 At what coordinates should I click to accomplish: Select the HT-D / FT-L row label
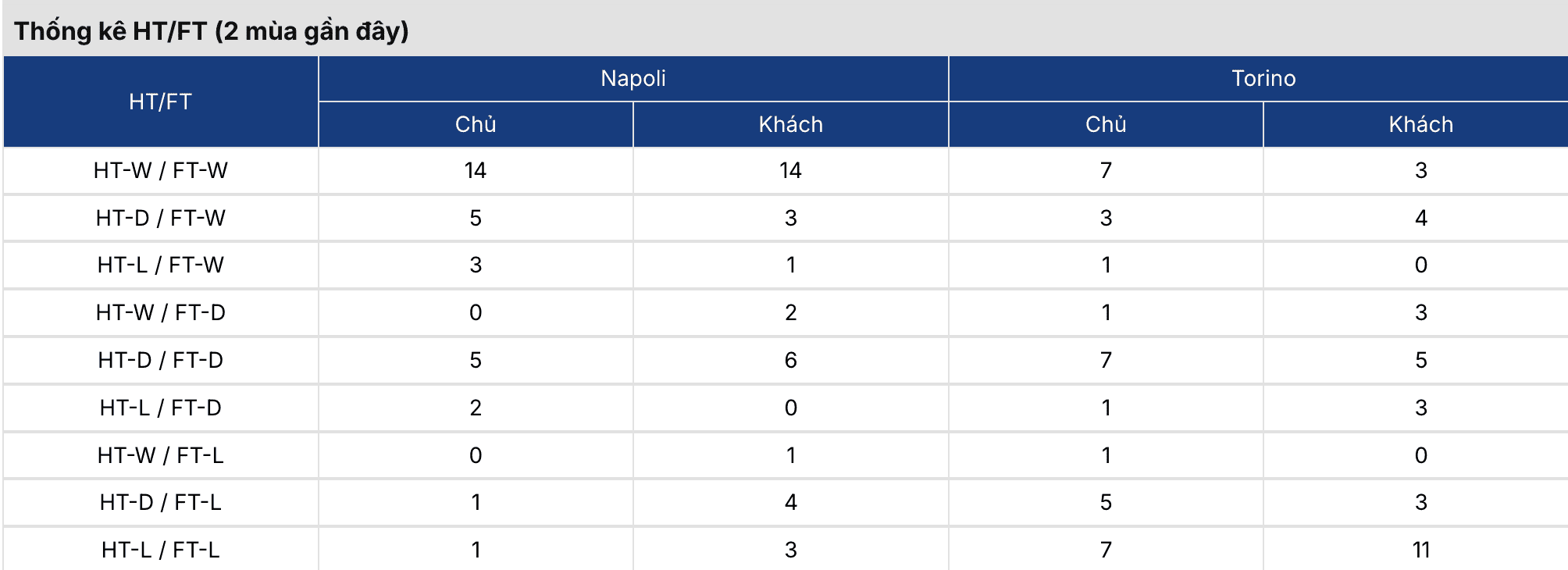(160, 502)
